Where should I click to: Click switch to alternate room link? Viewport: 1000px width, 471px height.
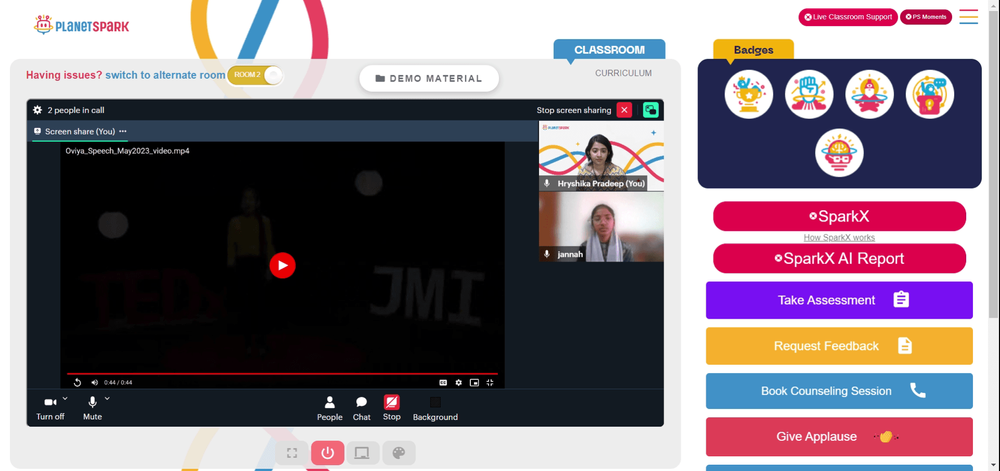coord(165,75)
